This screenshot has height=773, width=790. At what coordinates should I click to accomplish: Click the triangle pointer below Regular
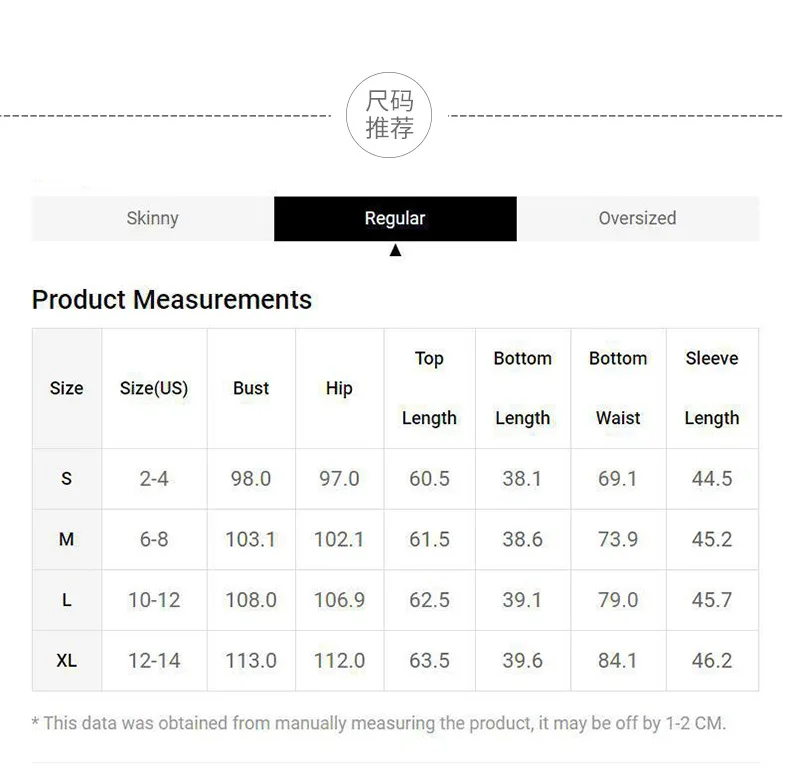pos(395,250)
